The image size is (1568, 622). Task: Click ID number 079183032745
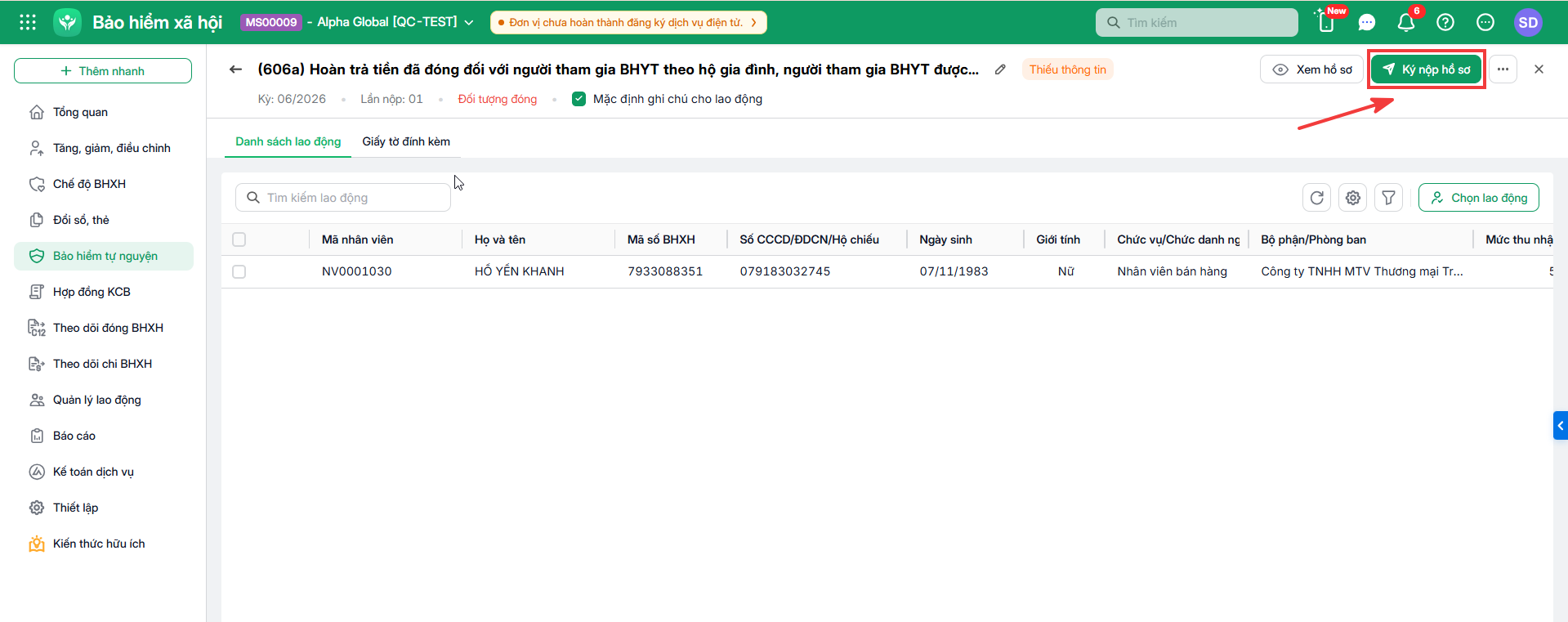[785, 271]
